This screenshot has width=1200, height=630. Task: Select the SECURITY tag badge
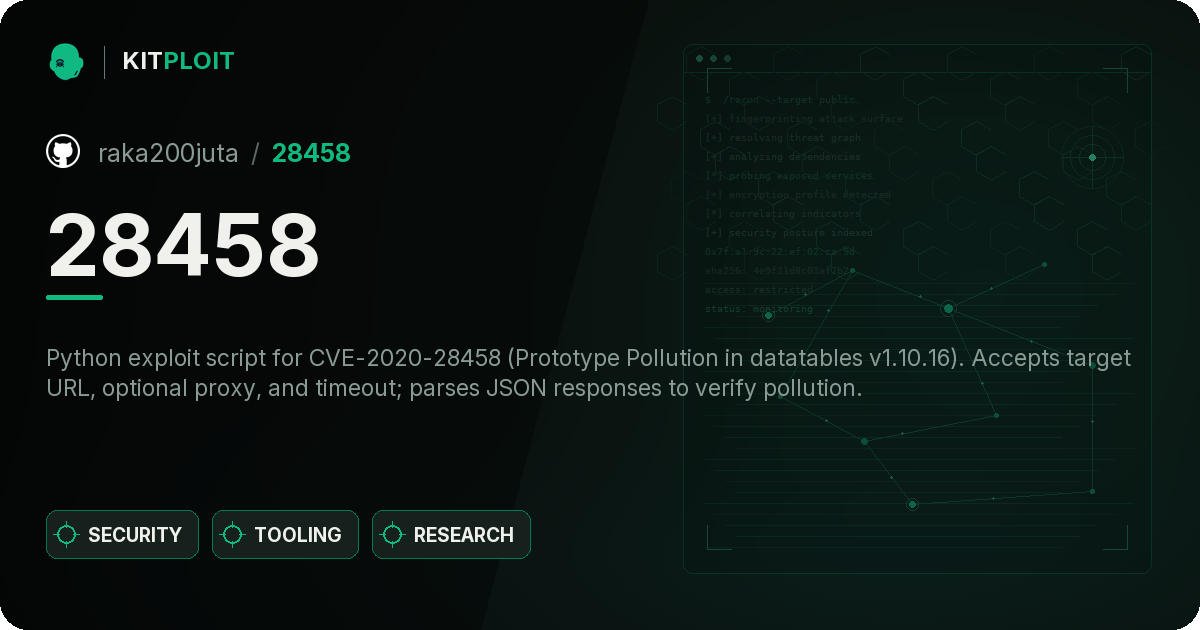(x=122, y=535)
